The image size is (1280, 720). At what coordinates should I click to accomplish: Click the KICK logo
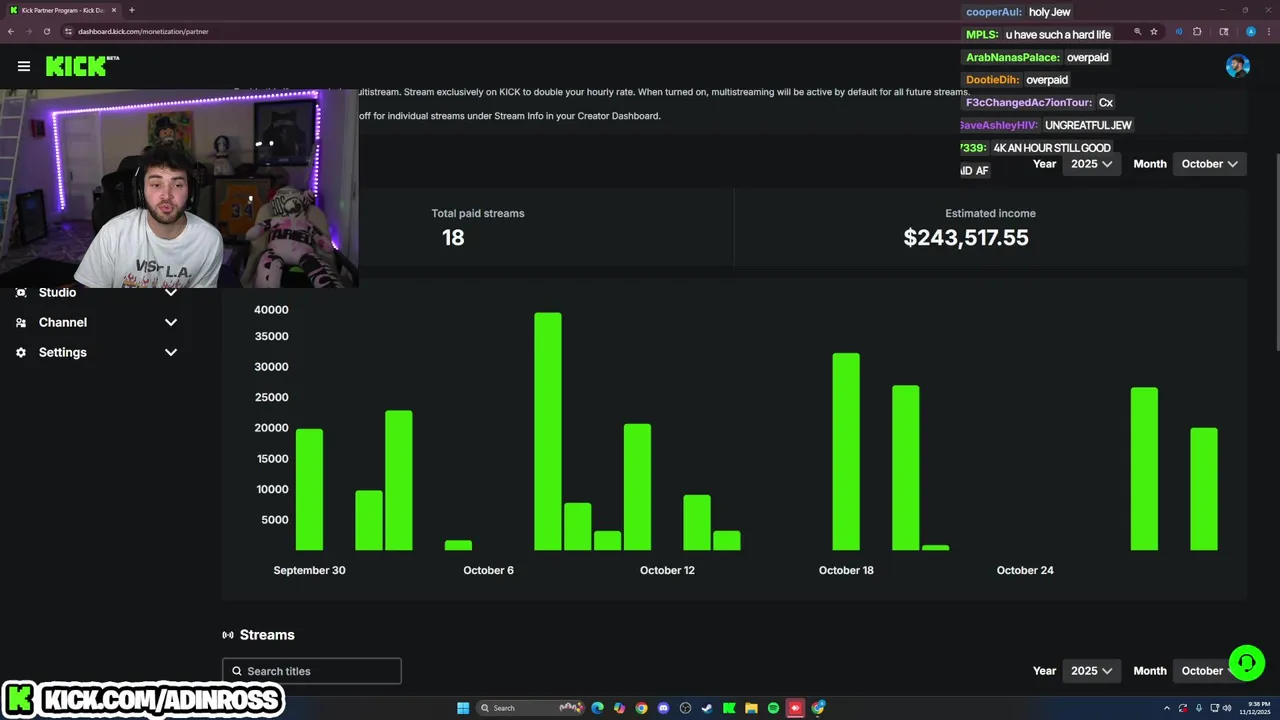(82, 66)
